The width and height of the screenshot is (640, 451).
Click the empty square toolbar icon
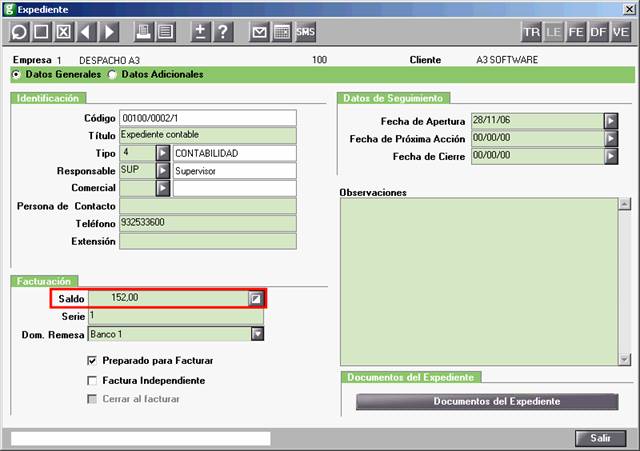point(41,32)
